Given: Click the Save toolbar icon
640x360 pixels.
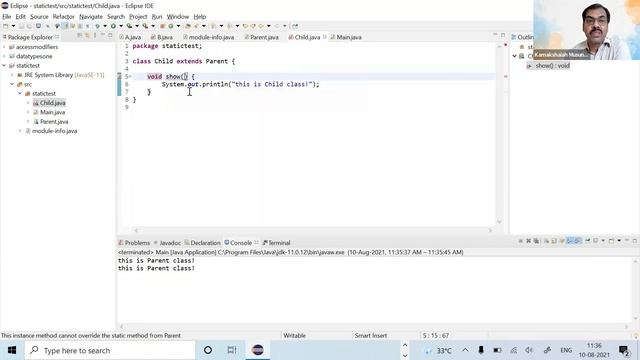Looking at the screenshot, I should [x=21, y=26].
